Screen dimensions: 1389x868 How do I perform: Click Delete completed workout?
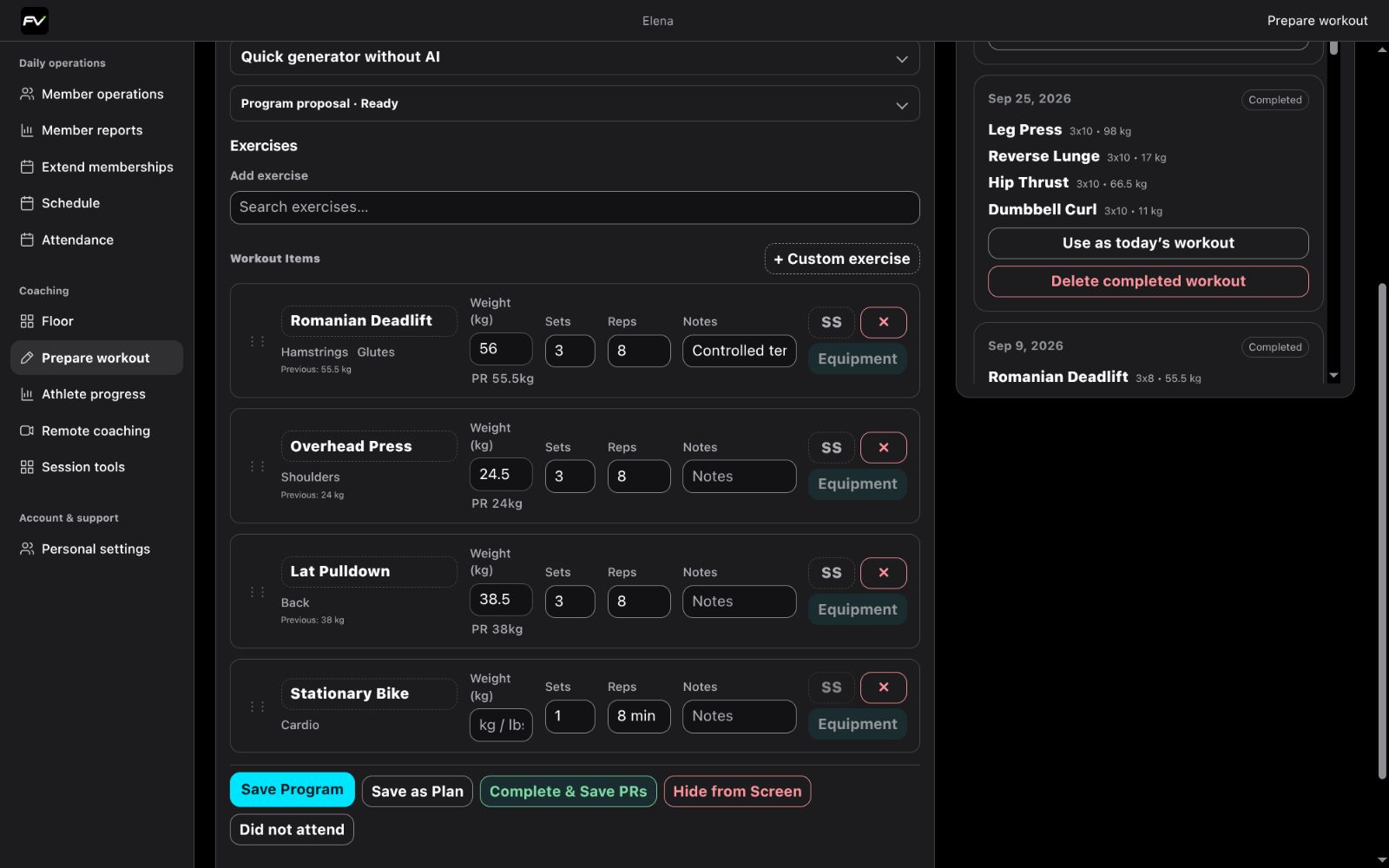click(1148, 281)
